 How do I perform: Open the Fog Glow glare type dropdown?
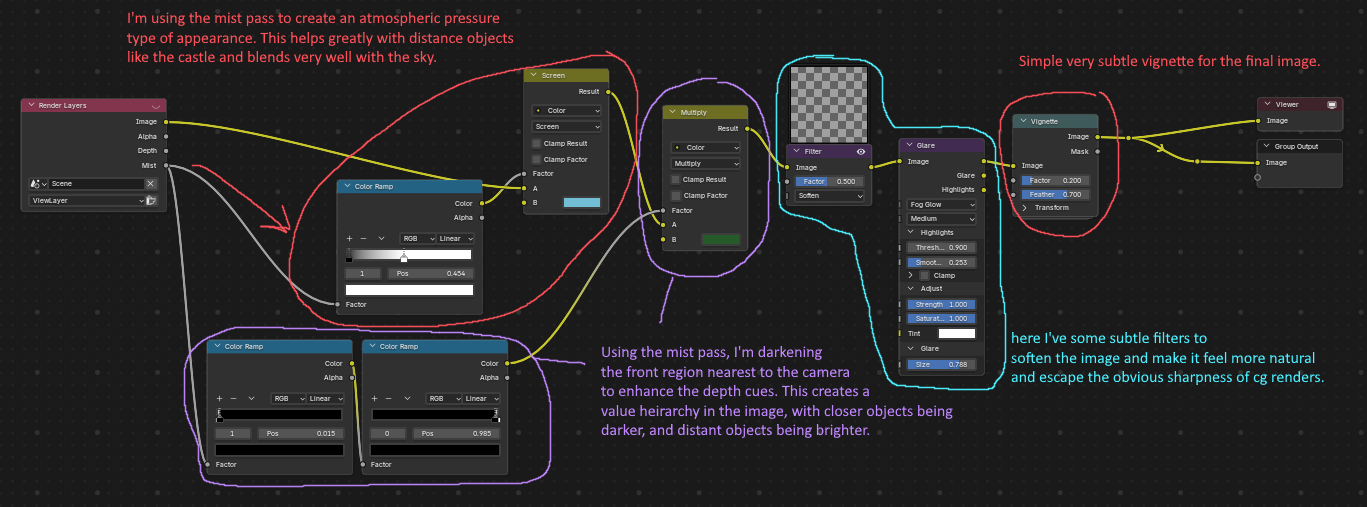coord(941,204)
